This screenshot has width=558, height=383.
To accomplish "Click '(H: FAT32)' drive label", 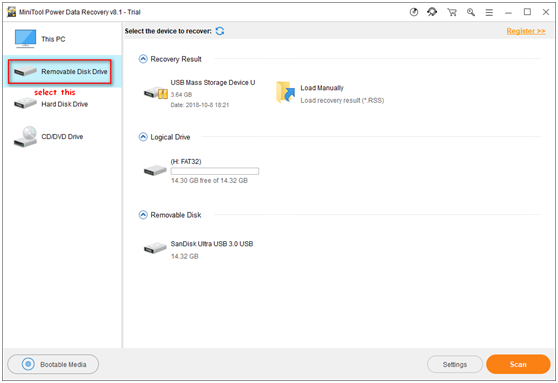I will point(186,161).
